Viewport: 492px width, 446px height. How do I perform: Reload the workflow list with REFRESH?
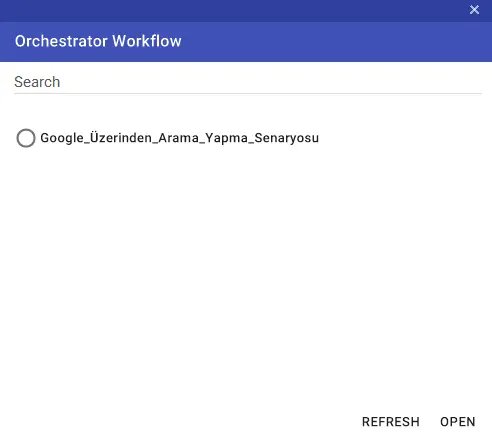pyautogui.click(x=391, y=422)
